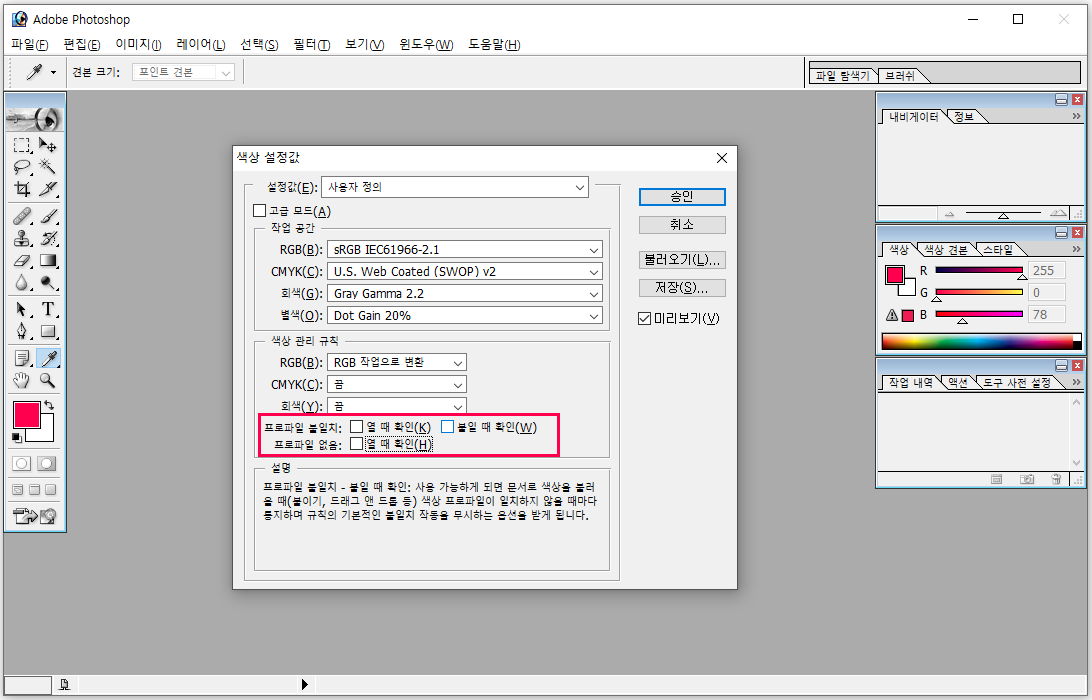The width and height of the screenshot is (1092, 700).
Task: Toggle 고급 모드 checkbox
Action: click(260, 210)
